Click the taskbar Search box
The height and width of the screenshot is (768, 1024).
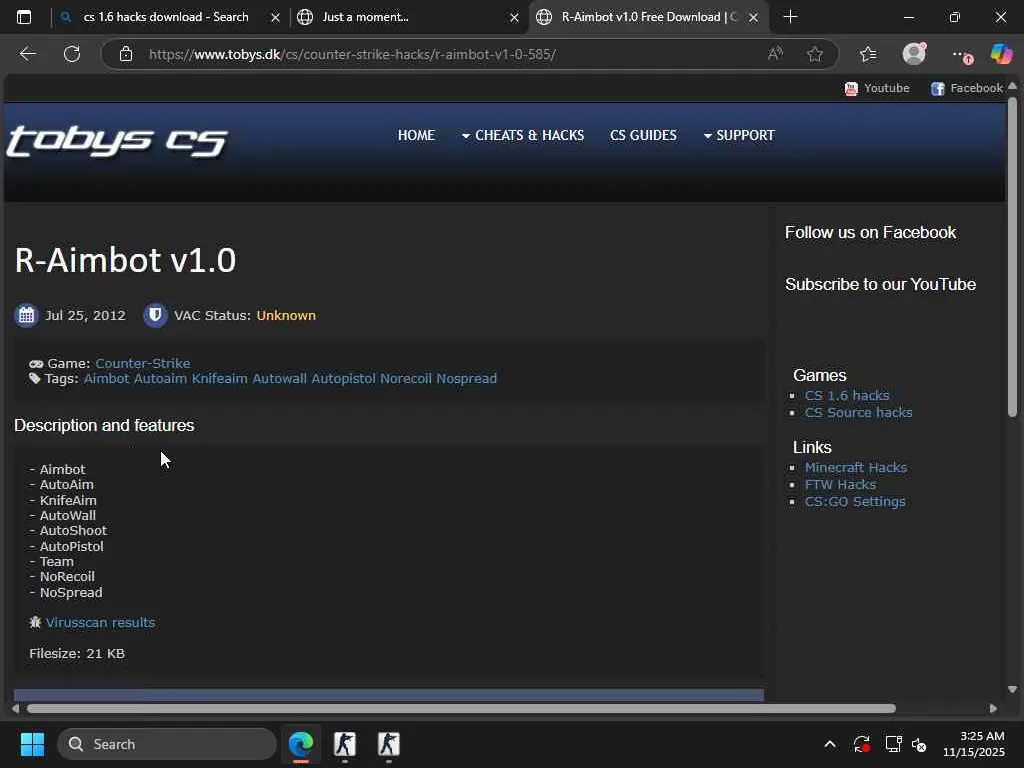(x=167, y=744)
